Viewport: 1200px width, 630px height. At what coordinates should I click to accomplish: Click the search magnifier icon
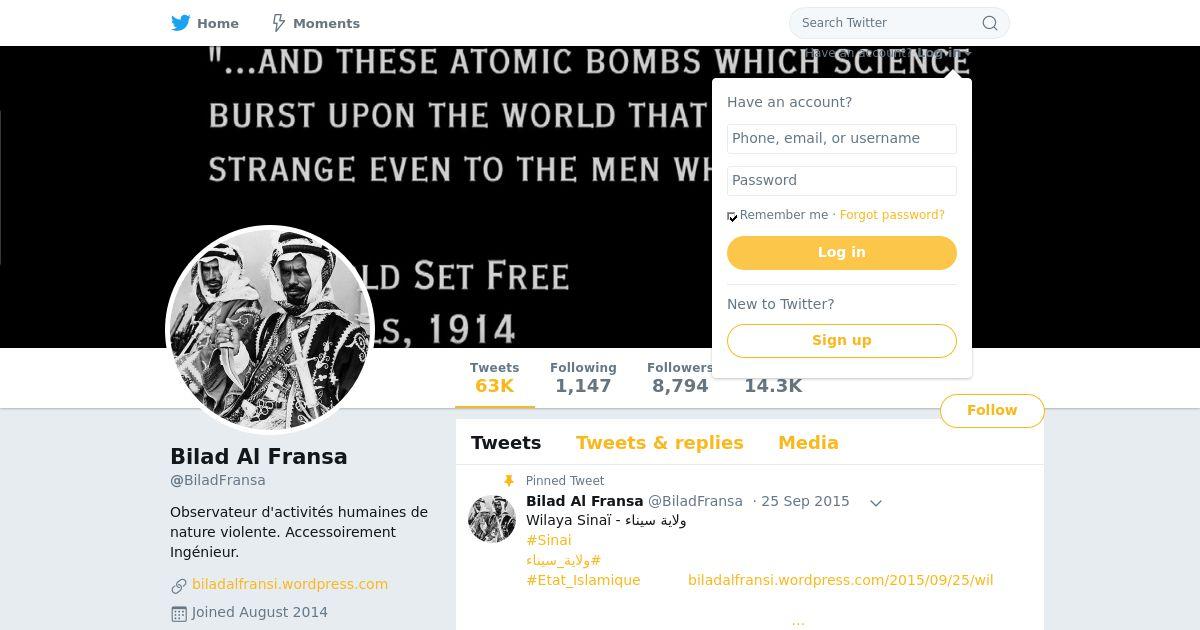[x=990, y=23]
